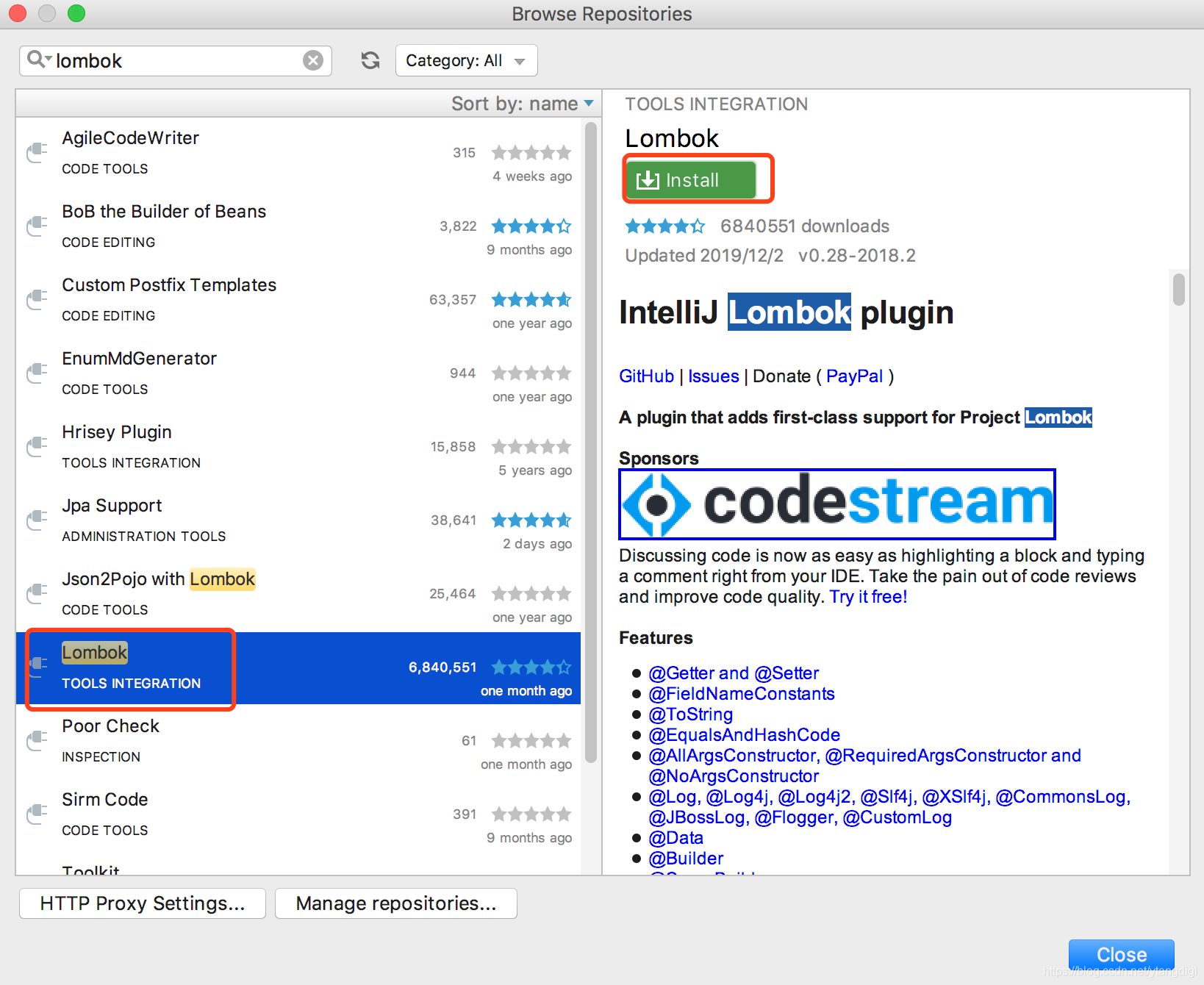Click the plugin icon next to Json2Pojo with Lombok
This screenshot has width=1204, height=985.
coord(37,594)
